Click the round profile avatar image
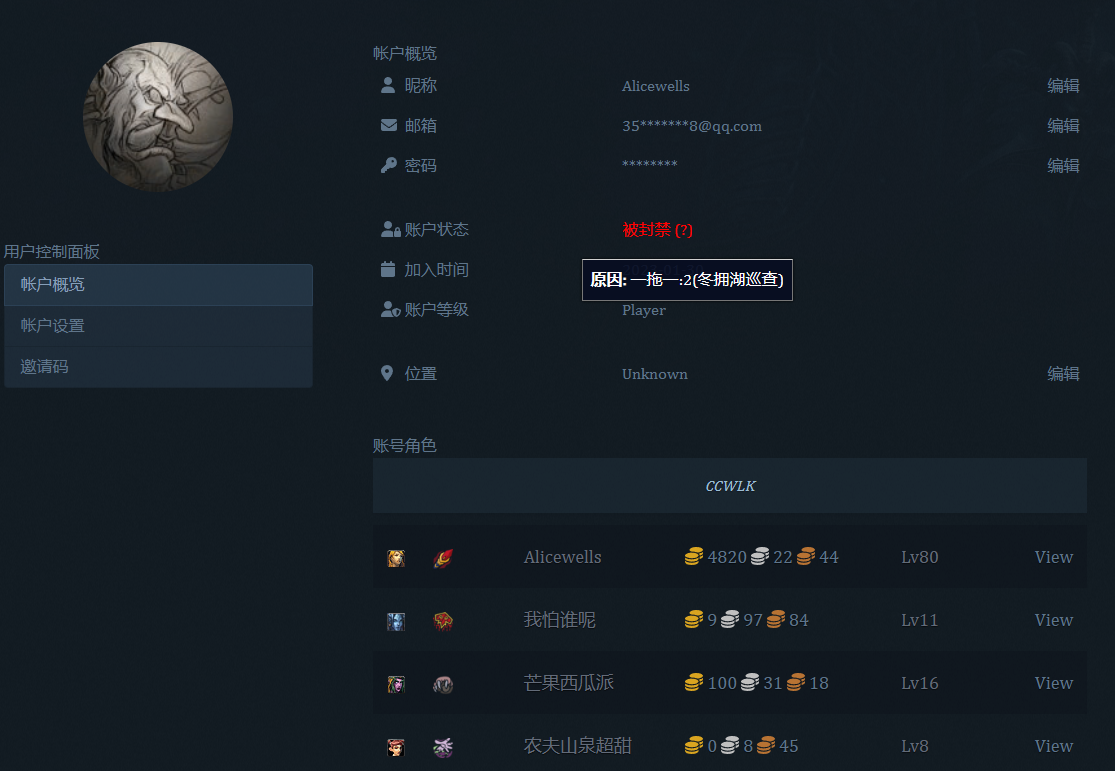 click(x=158, y=117)
